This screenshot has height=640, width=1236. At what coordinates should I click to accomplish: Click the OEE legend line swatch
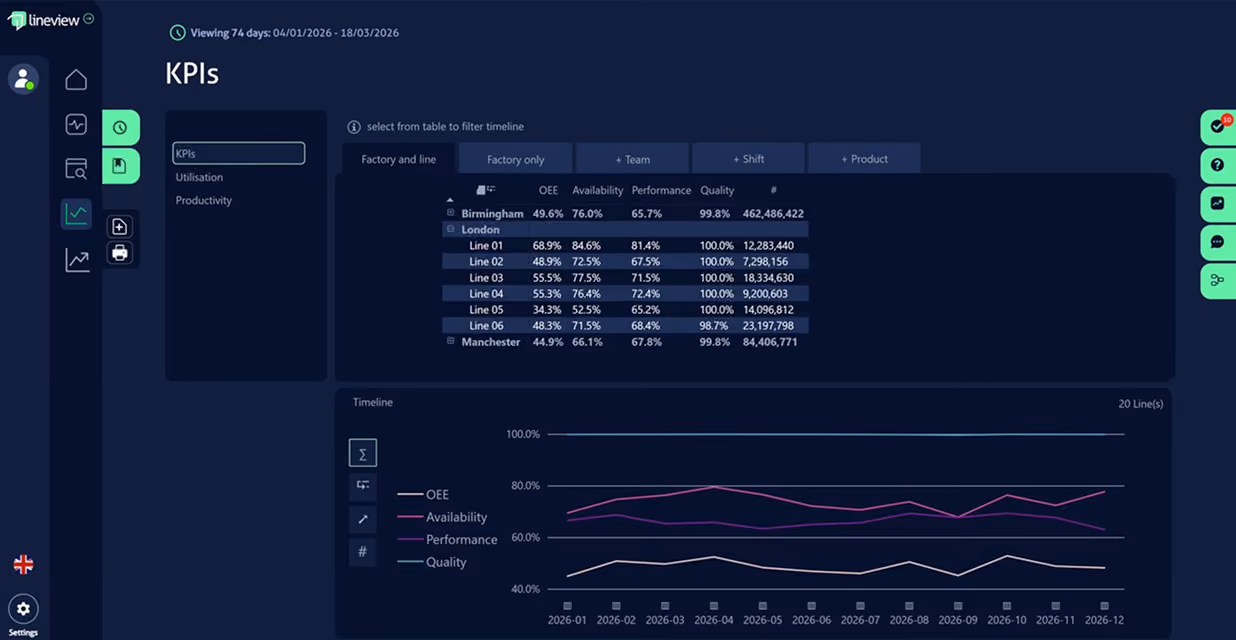(410, 494)
